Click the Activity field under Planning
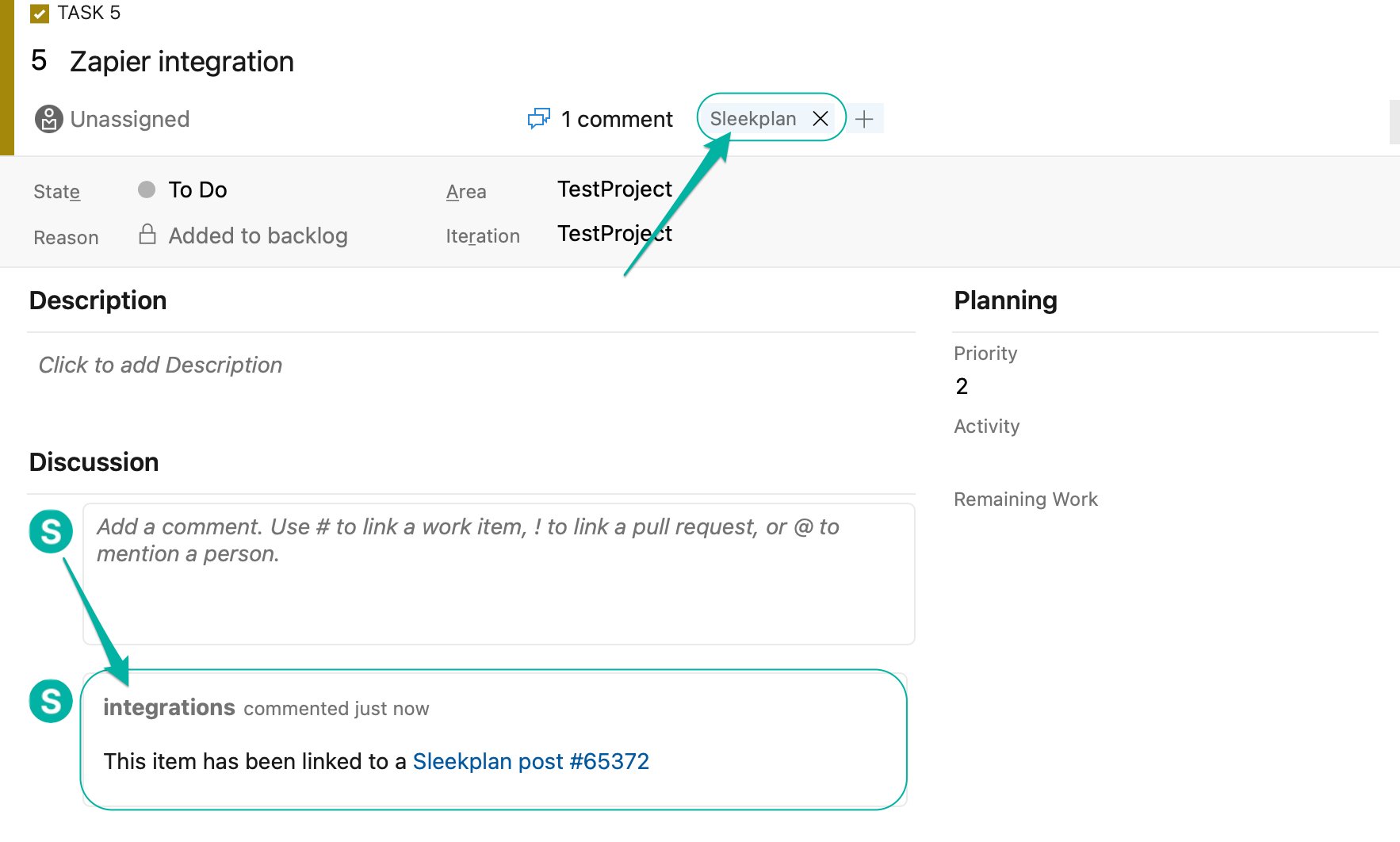This screenshot has width=1400, height=842. [986, 427]
